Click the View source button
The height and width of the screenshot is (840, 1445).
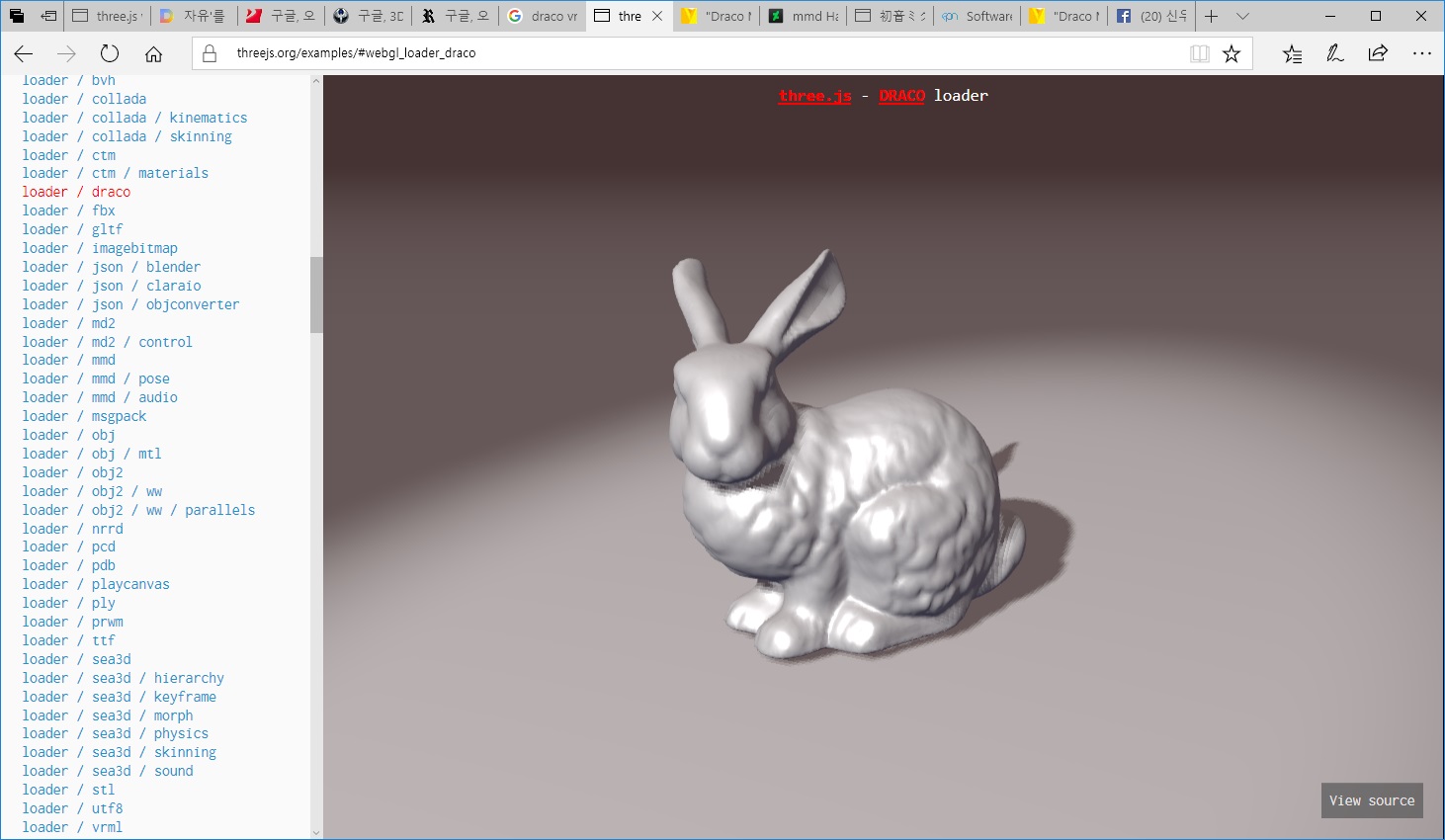(x=1371, y=800)
